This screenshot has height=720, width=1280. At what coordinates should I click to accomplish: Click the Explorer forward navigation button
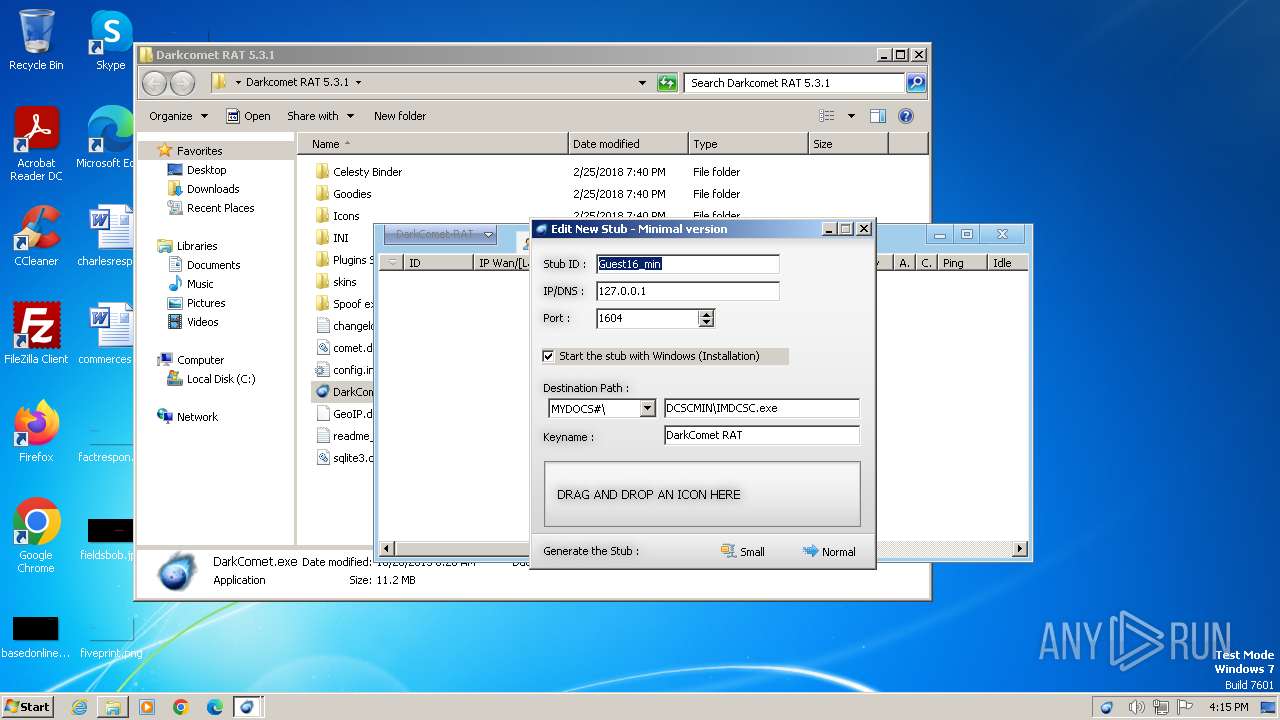(x=182, y=83)
